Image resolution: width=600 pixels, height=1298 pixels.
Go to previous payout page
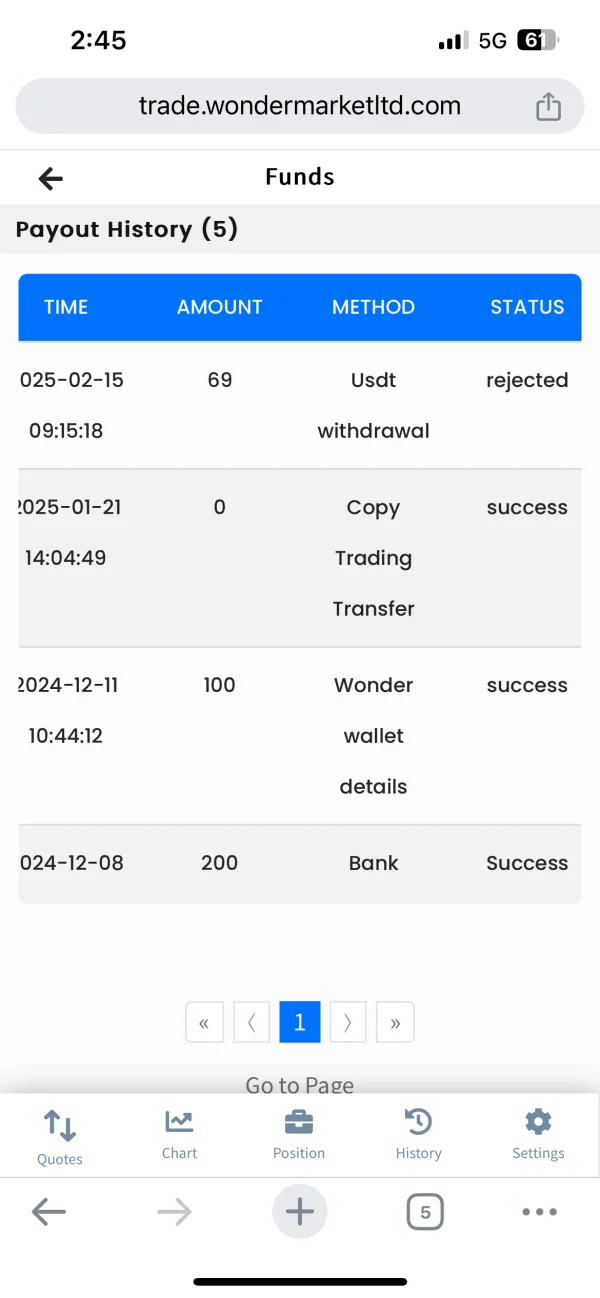tap(252, 1022)
